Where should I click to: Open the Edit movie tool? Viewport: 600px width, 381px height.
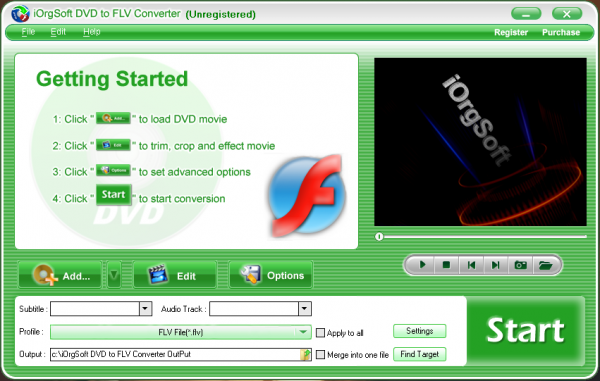point(175,275)
